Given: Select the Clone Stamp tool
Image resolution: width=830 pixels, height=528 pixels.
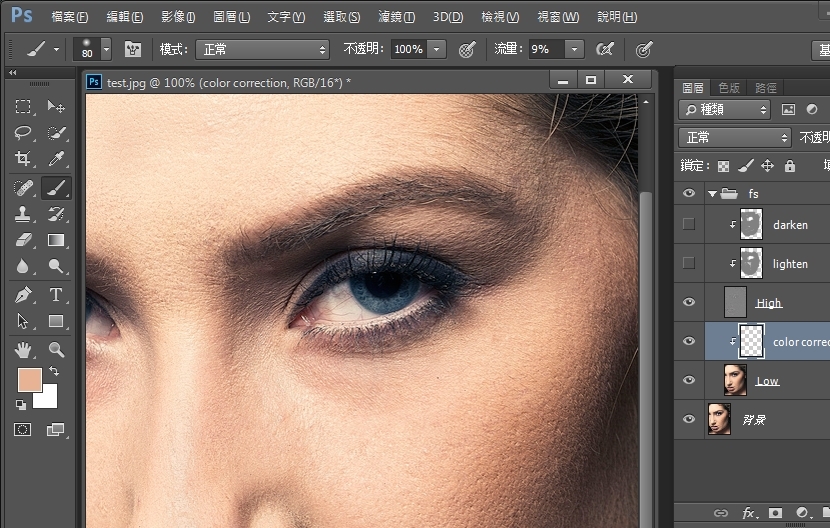Looking at the screenshot, I should (x=23, y=214).
